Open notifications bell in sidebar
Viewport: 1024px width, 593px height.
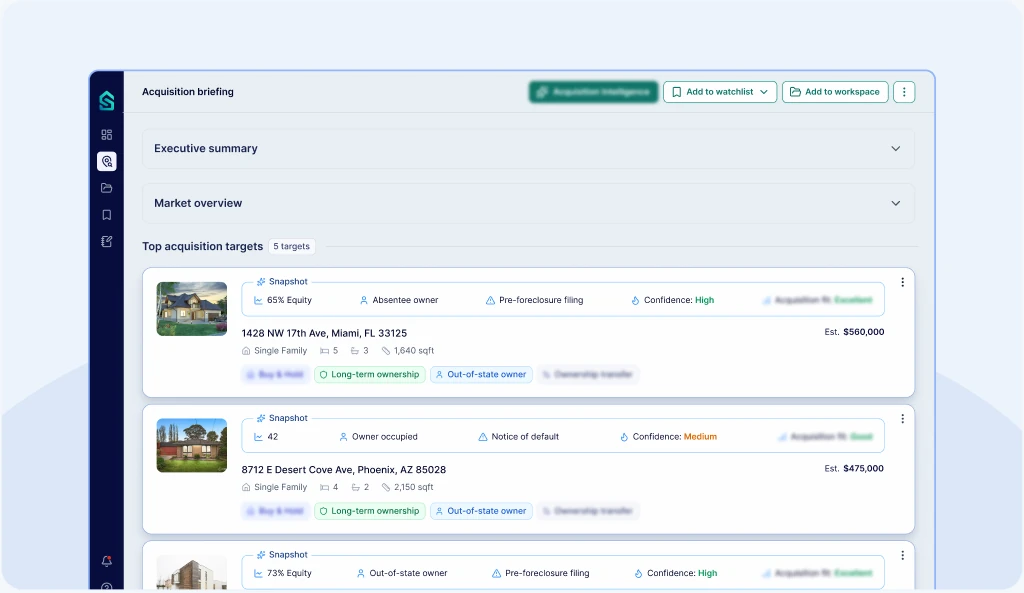click(x=106, y=561)
